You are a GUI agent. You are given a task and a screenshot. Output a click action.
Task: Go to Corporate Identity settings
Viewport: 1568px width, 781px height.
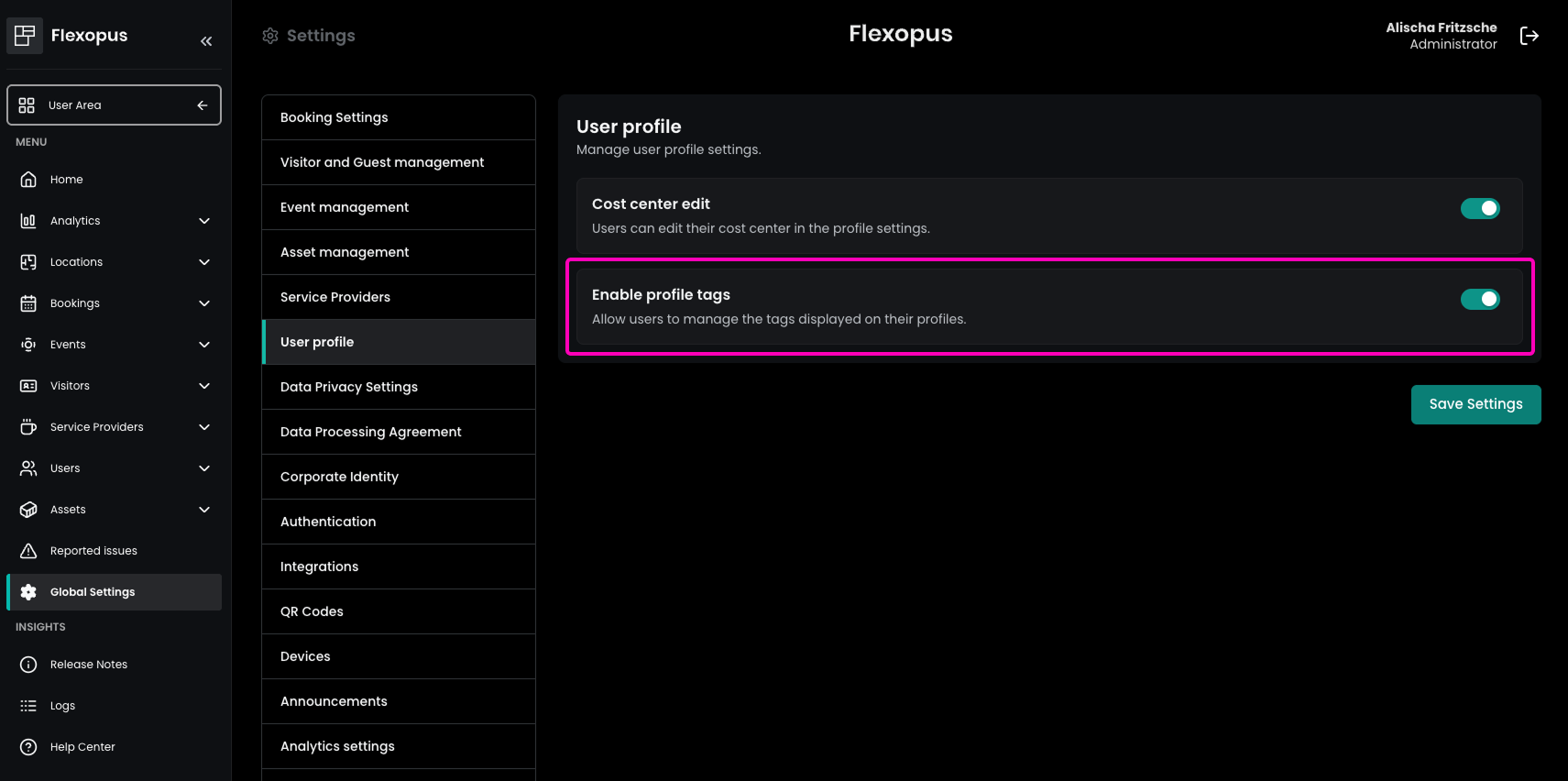pos(398,477)
